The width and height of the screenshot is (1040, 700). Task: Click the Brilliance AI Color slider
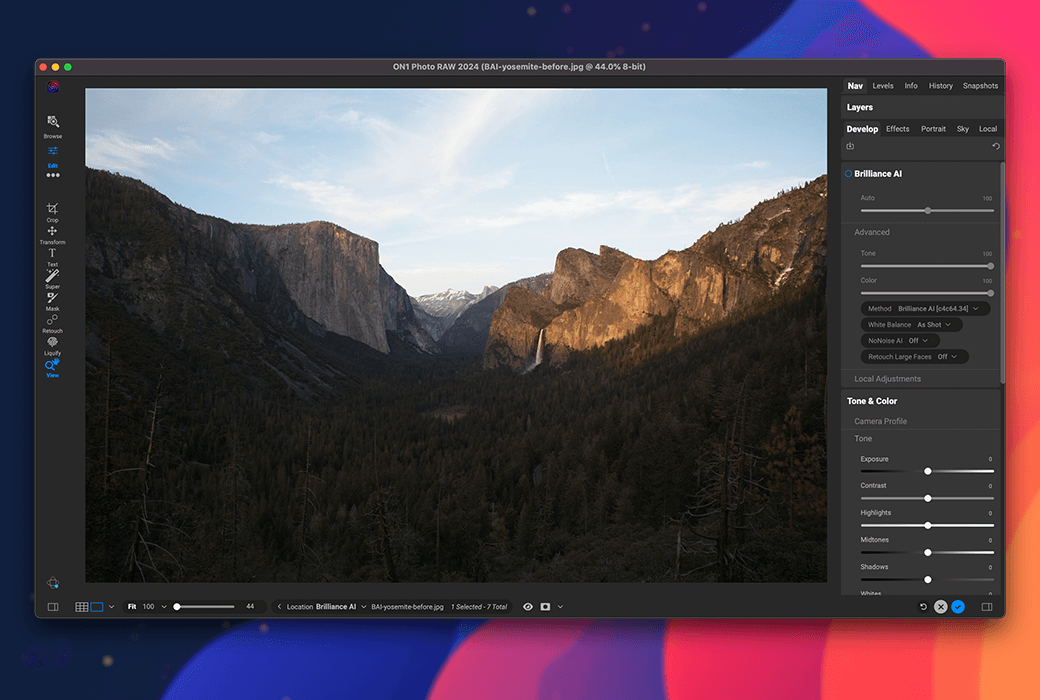click(927, 293)
